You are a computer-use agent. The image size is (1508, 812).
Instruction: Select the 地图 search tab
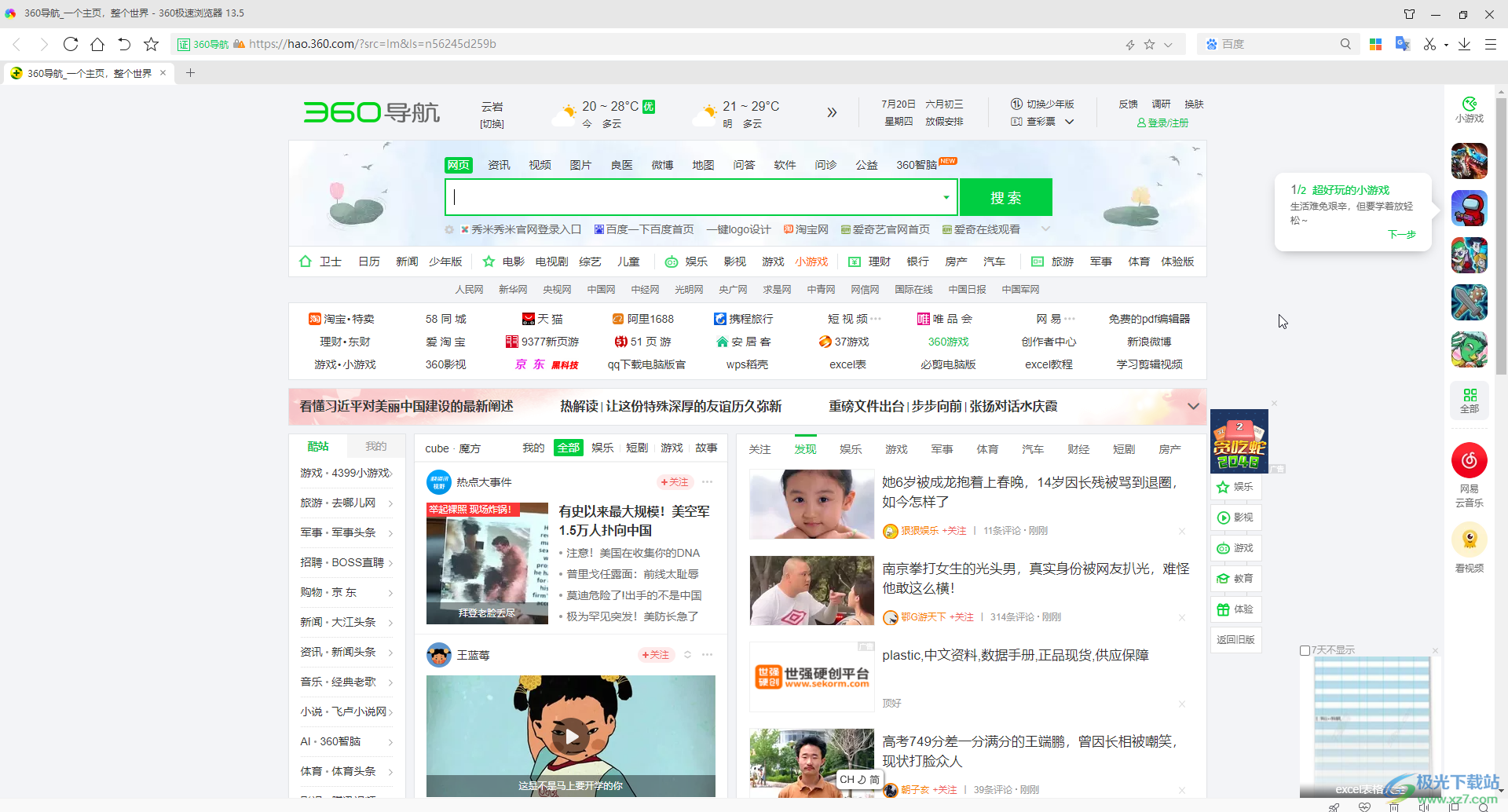pos(703,165)
